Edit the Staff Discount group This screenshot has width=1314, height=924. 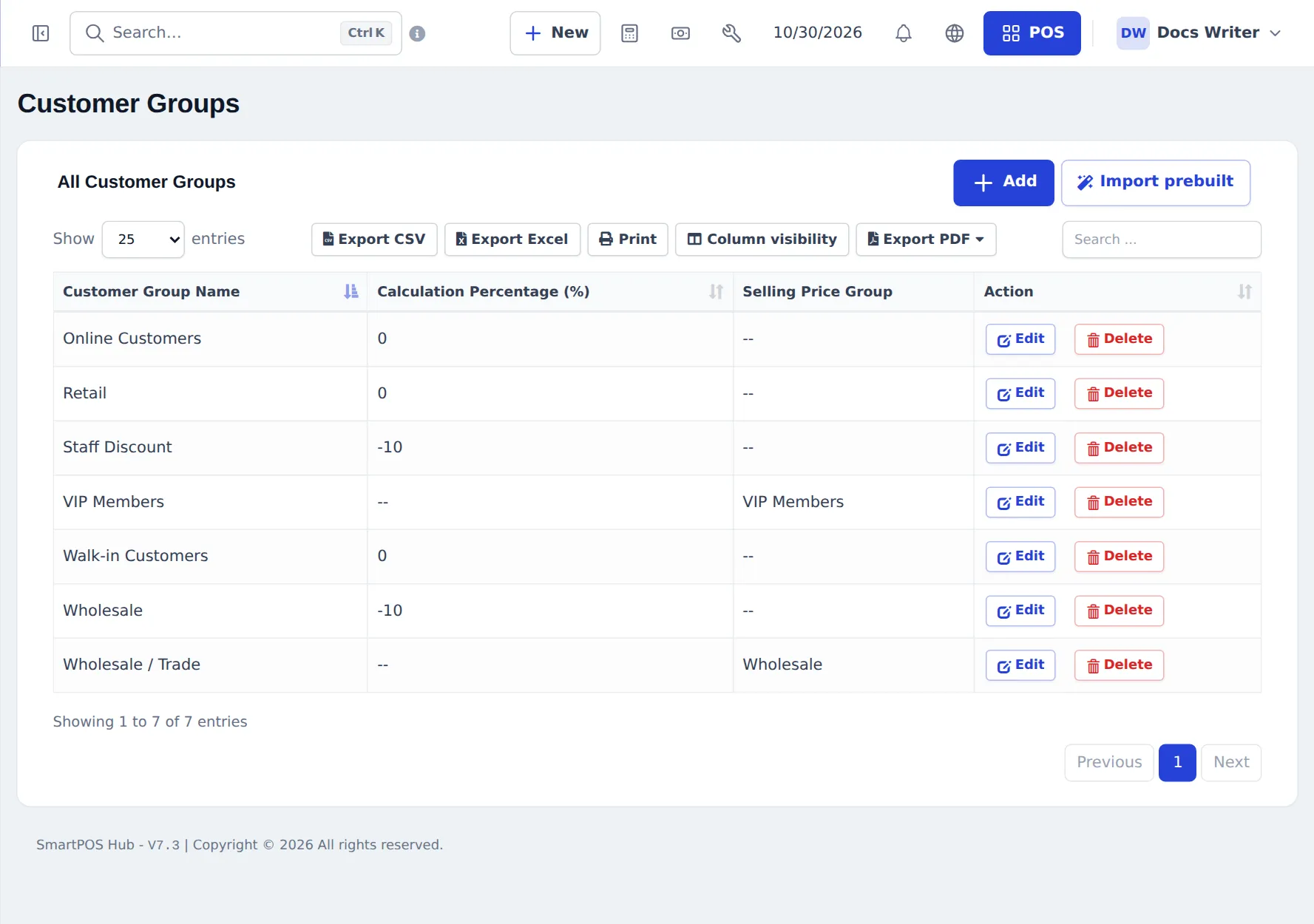coord(1020,448)
